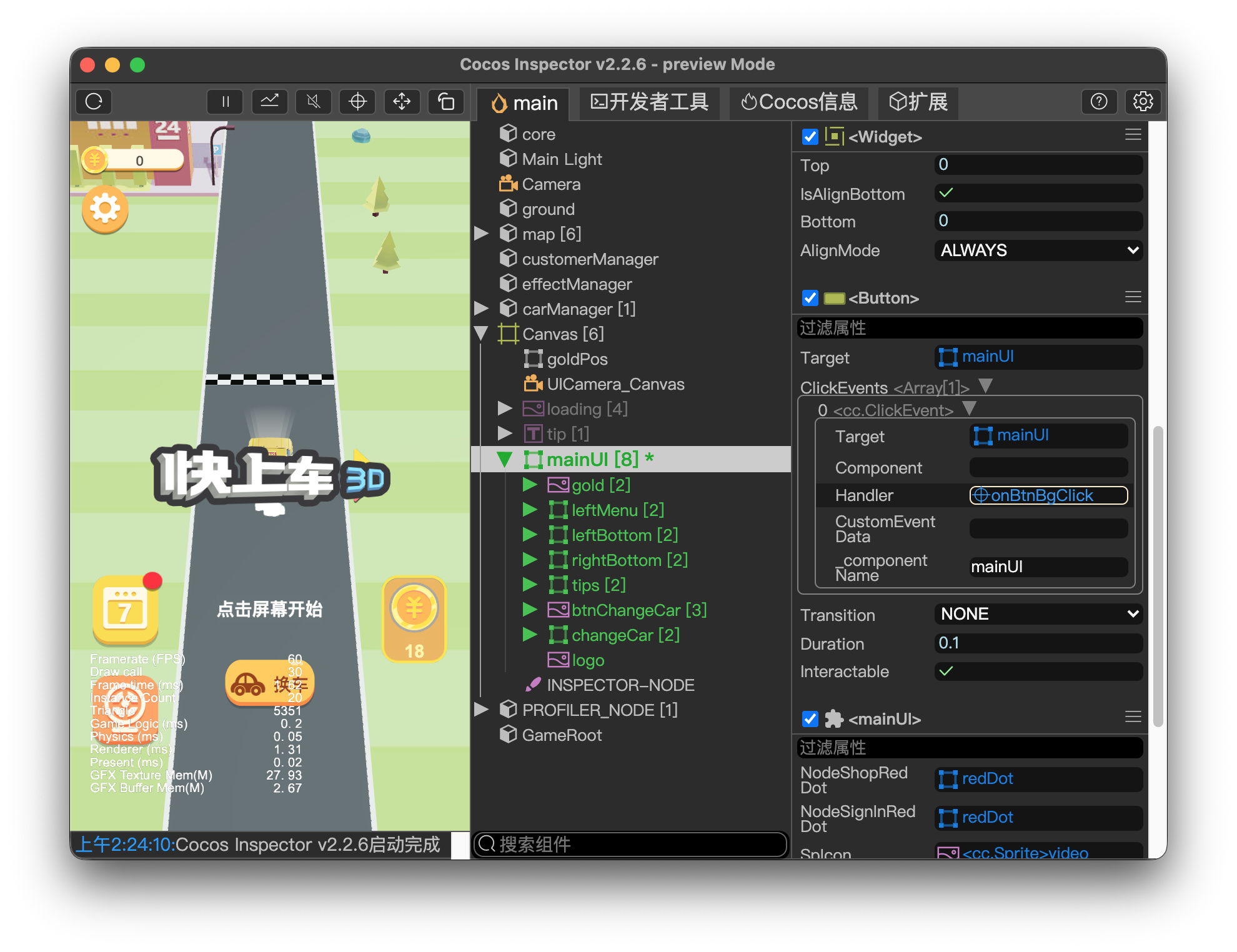Switch to the 开发者工具 tab
The width and height of the screenshot is (1237, 952).
[x=649, y=102]
